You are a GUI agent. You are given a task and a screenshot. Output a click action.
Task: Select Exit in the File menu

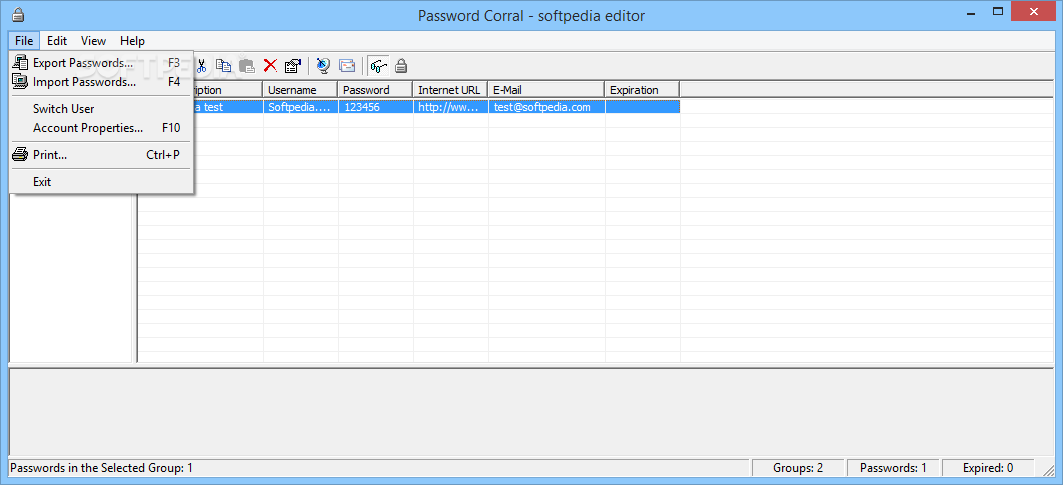coord(102,181)
